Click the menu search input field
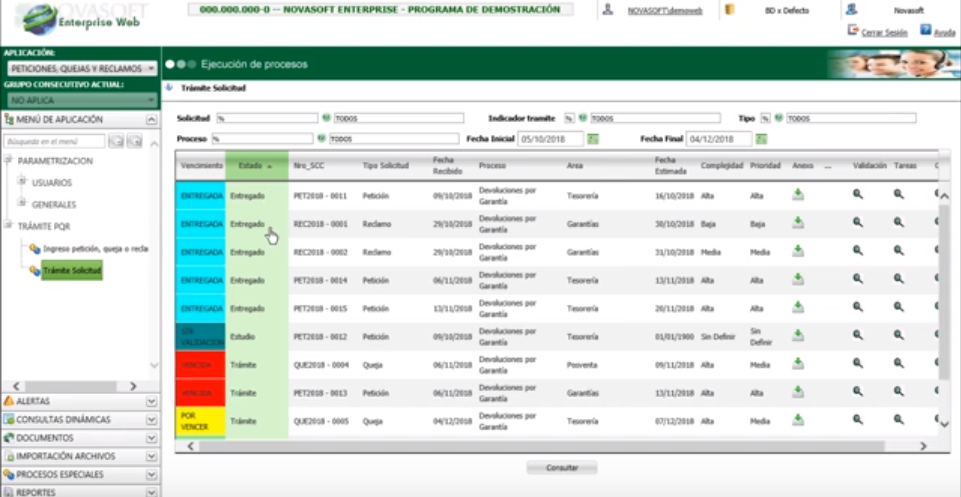 pyautogui.click(x=55, y=142)
